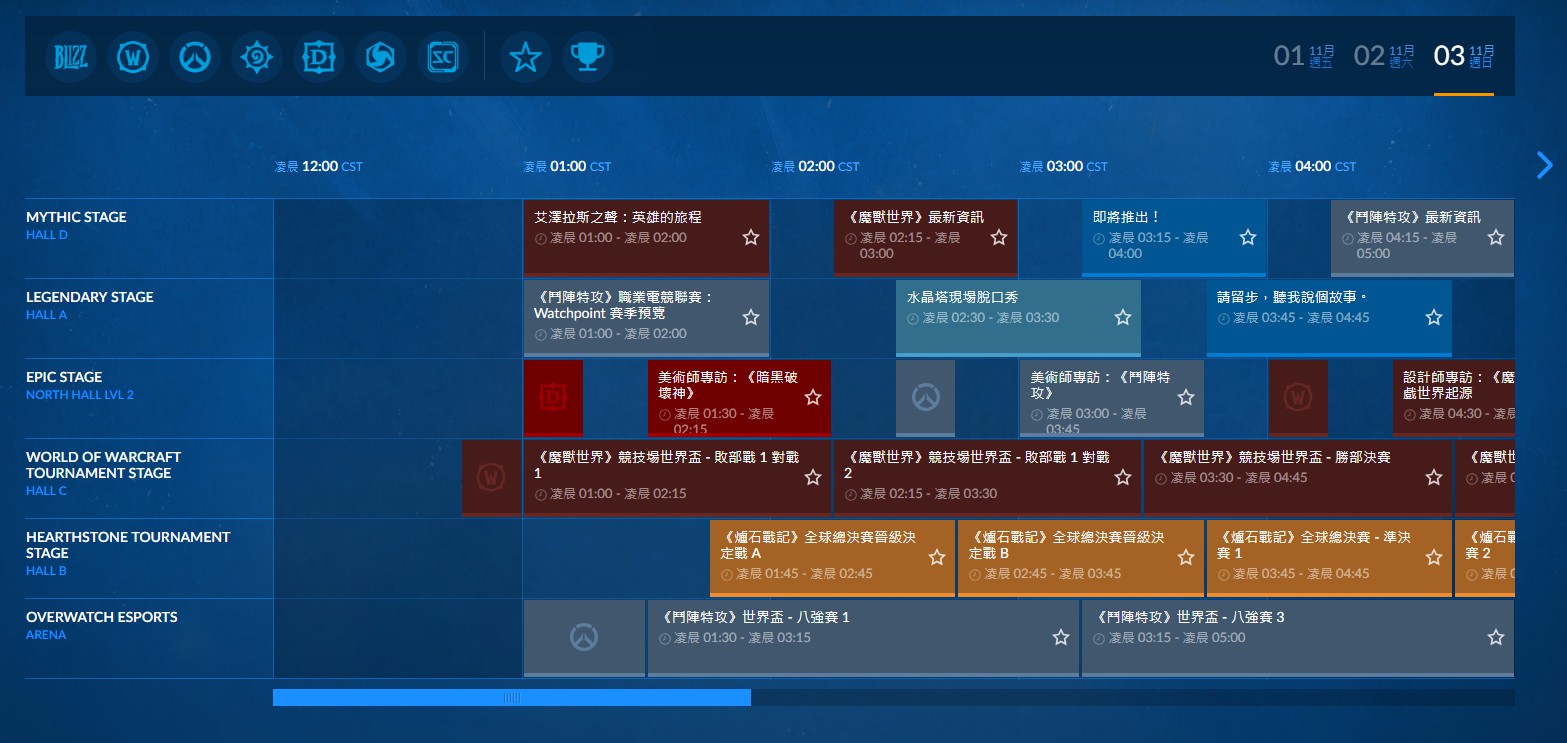Image resolution: width=1567 pixels, height=743 pixels.
Task: Open 艾澤拉斯之聲：英雄的旅程 event details
Action: tap(646, 237)
